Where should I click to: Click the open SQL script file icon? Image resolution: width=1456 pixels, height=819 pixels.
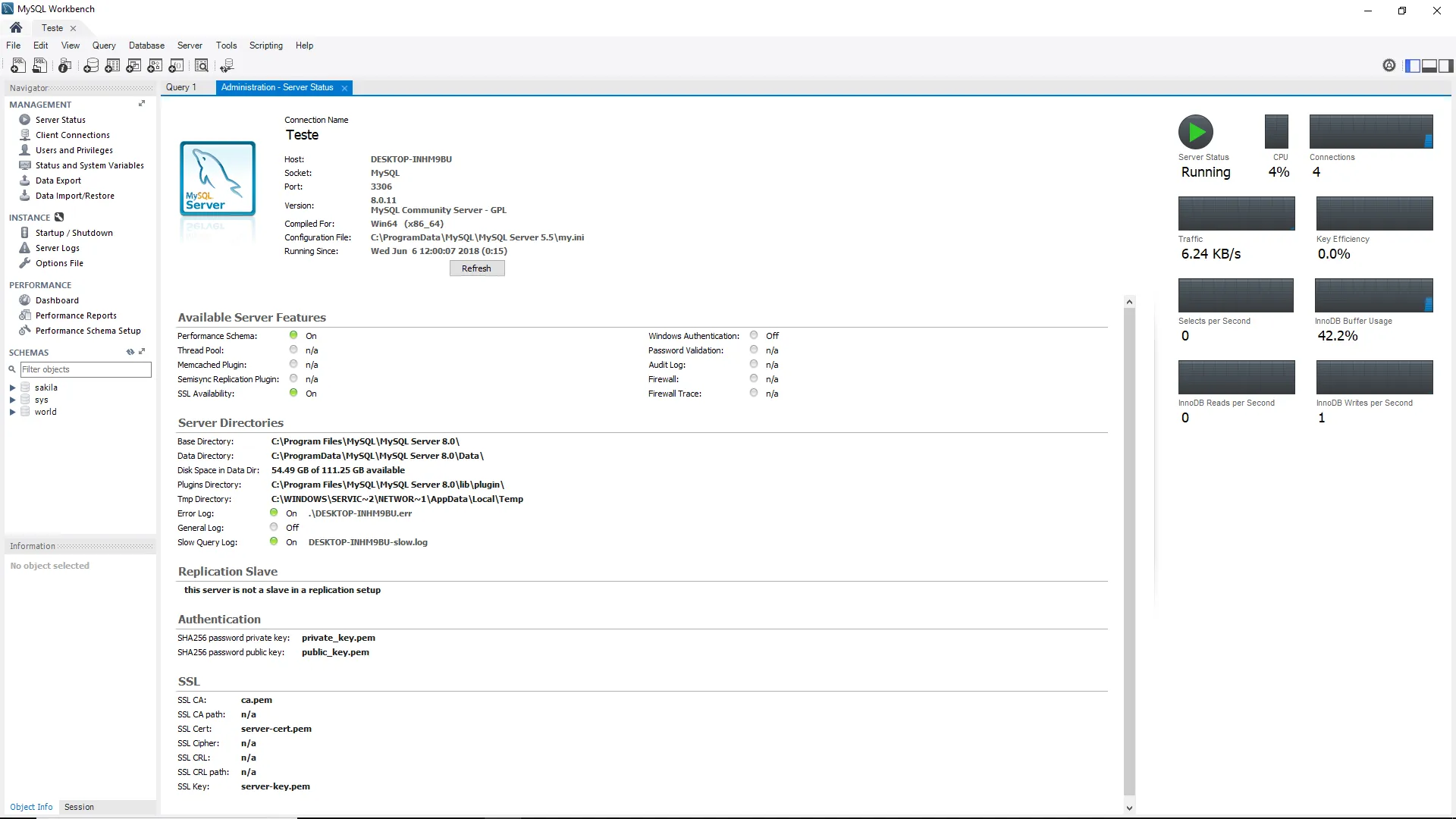tap(40, 66)
